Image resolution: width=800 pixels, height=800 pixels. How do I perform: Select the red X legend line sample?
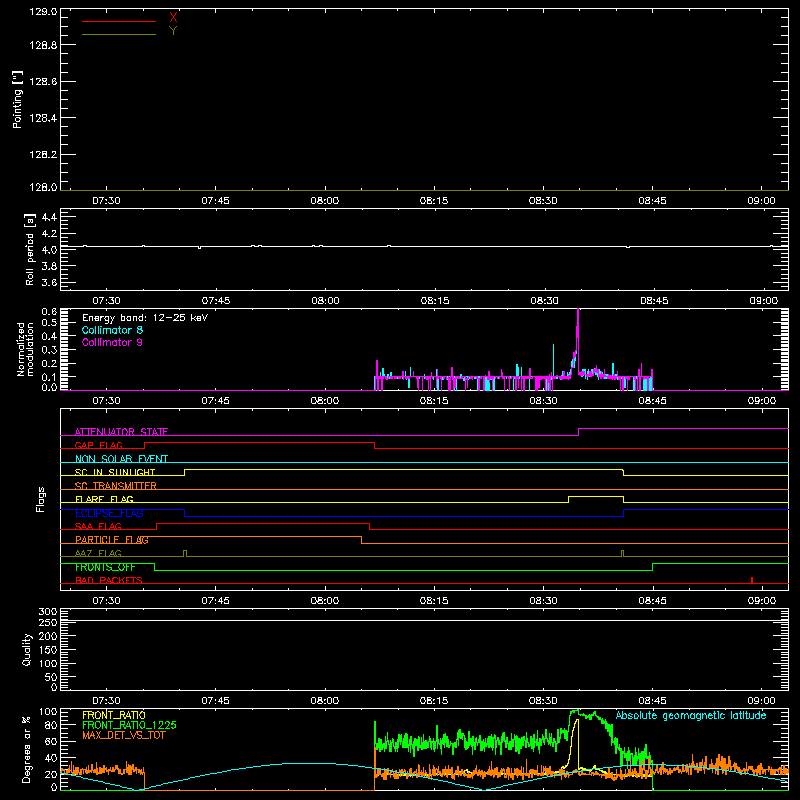(119, 21)
